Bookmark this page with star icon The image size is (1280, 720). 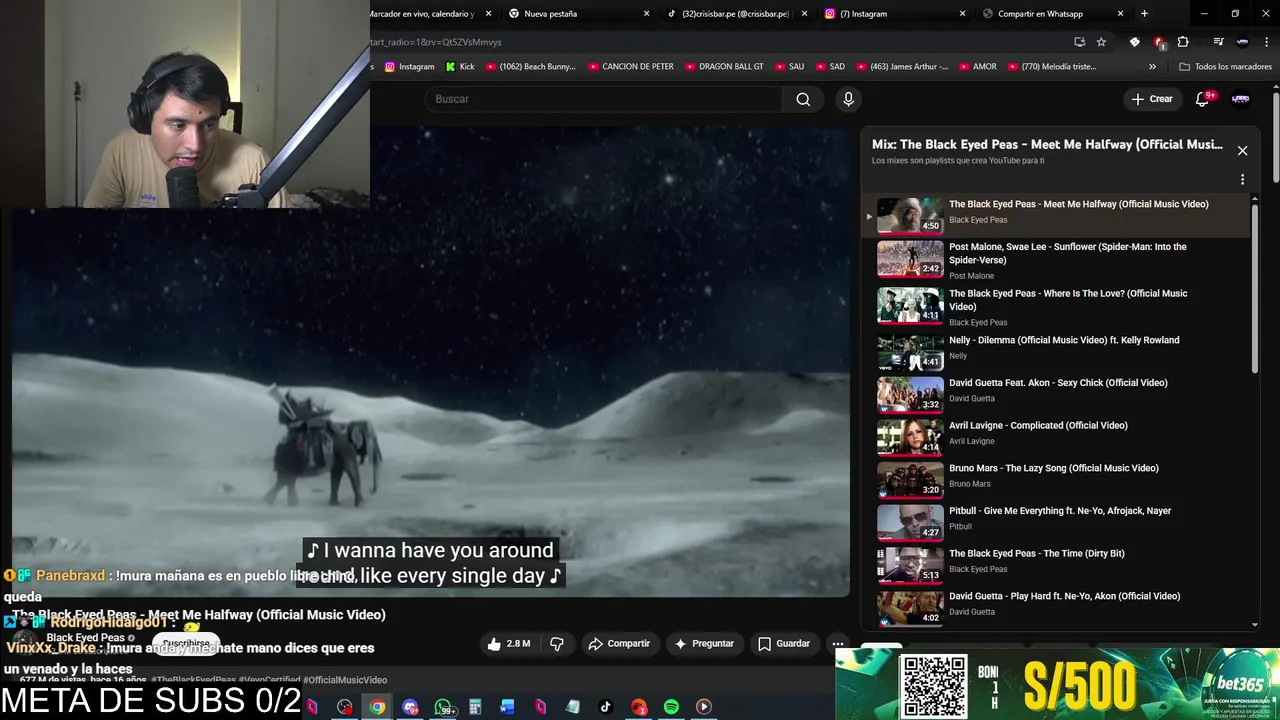click(x=1101, y=42)
